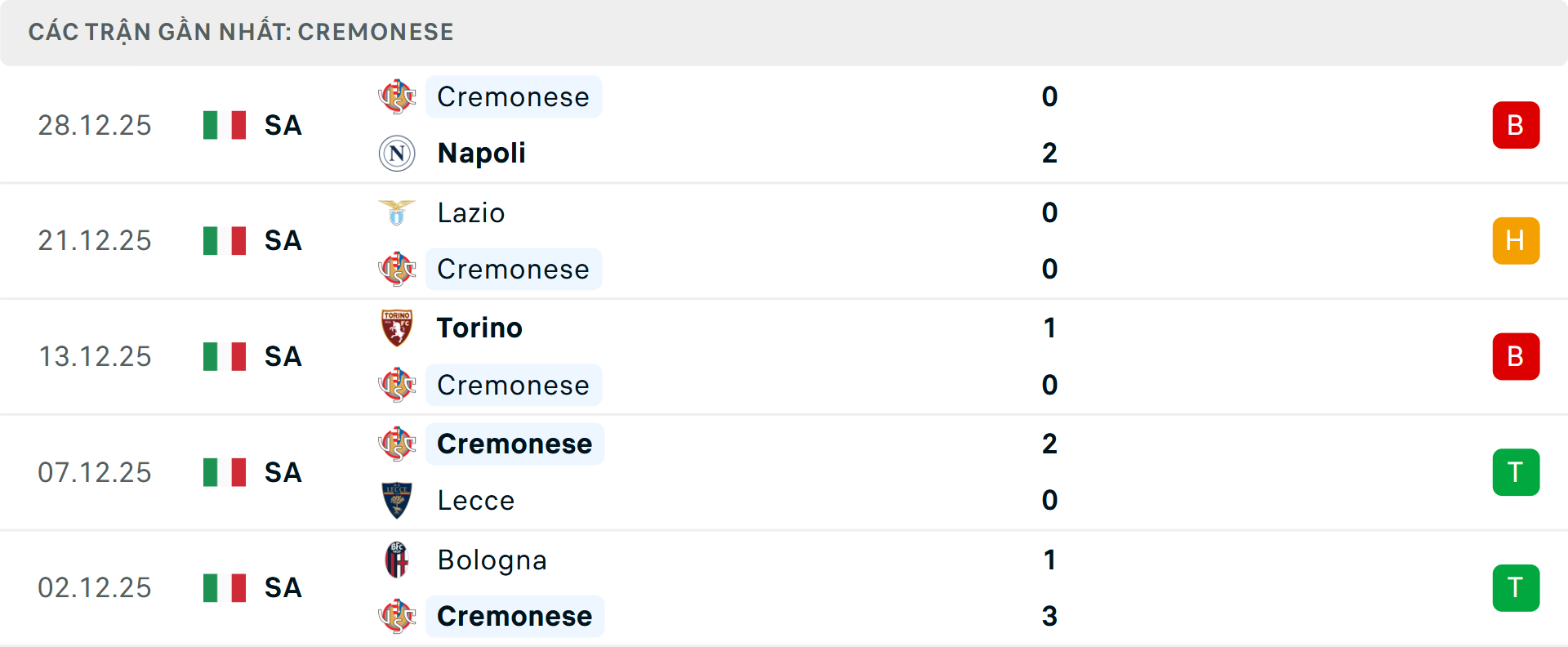This screenshot has width=1568, height=647.
Task: Open the Torino team link
Action: pos(479,328)
